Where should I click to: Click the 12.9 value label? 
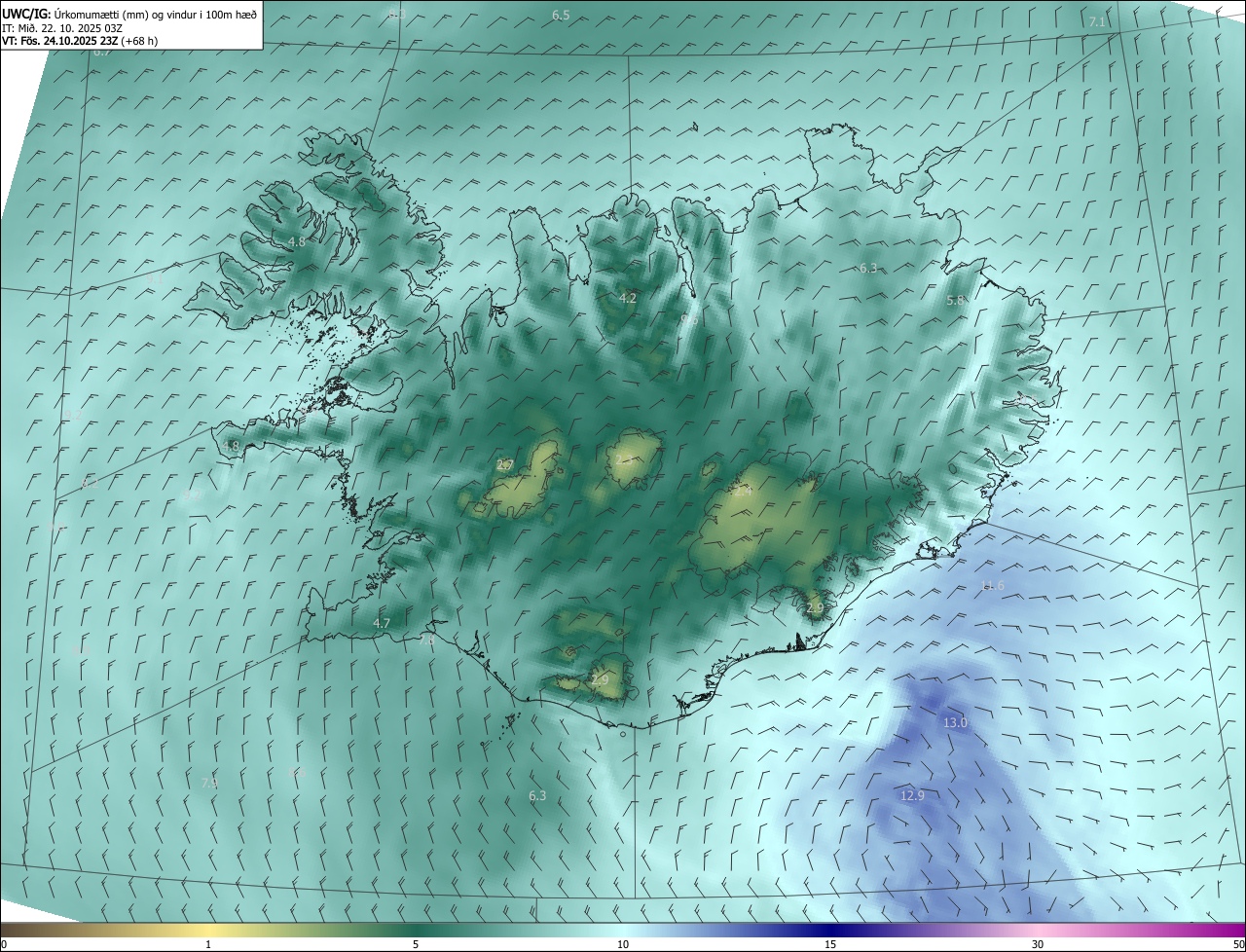pyautogui.click(x=912, y=795)
